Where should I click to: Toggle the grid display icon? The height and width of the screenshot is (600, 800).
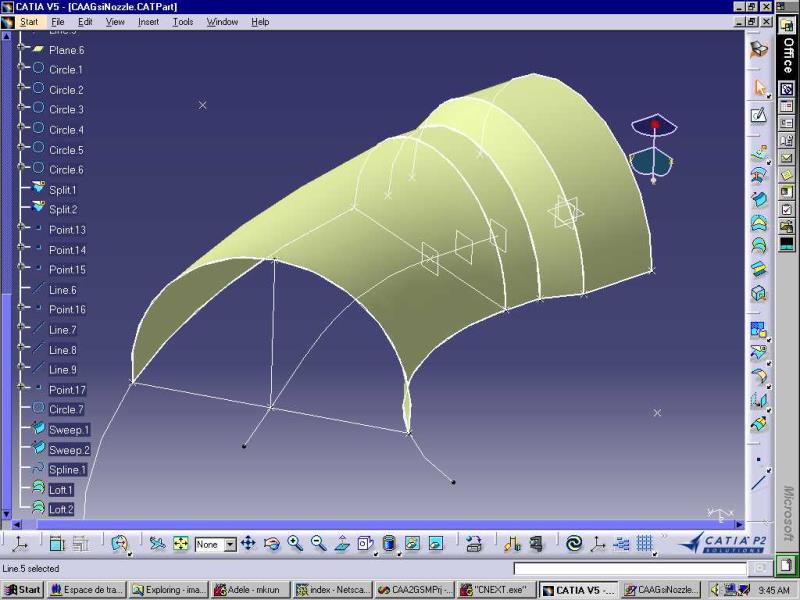[644, 544]
